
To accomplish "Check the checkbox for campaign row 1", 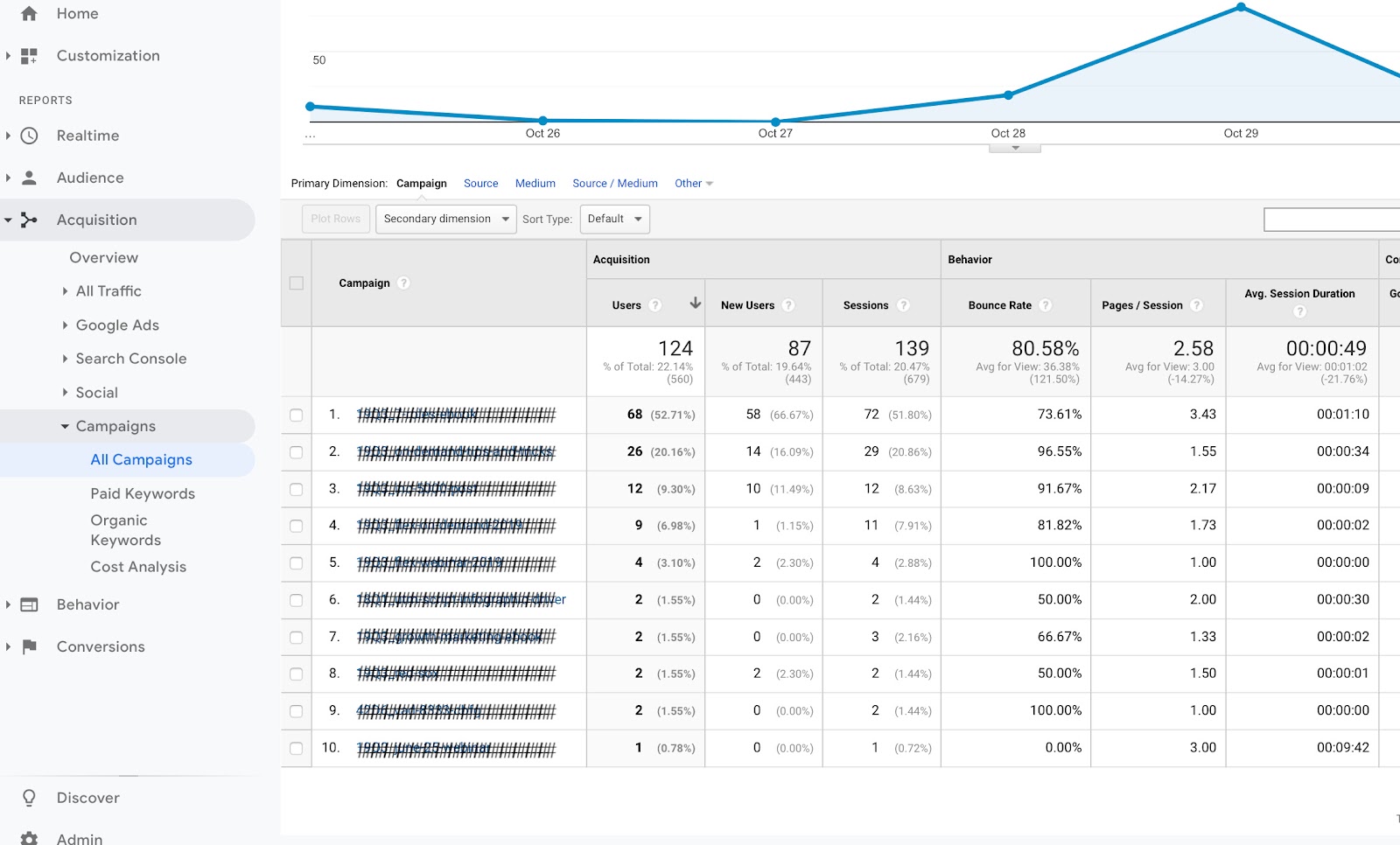I will coord(297,415).
